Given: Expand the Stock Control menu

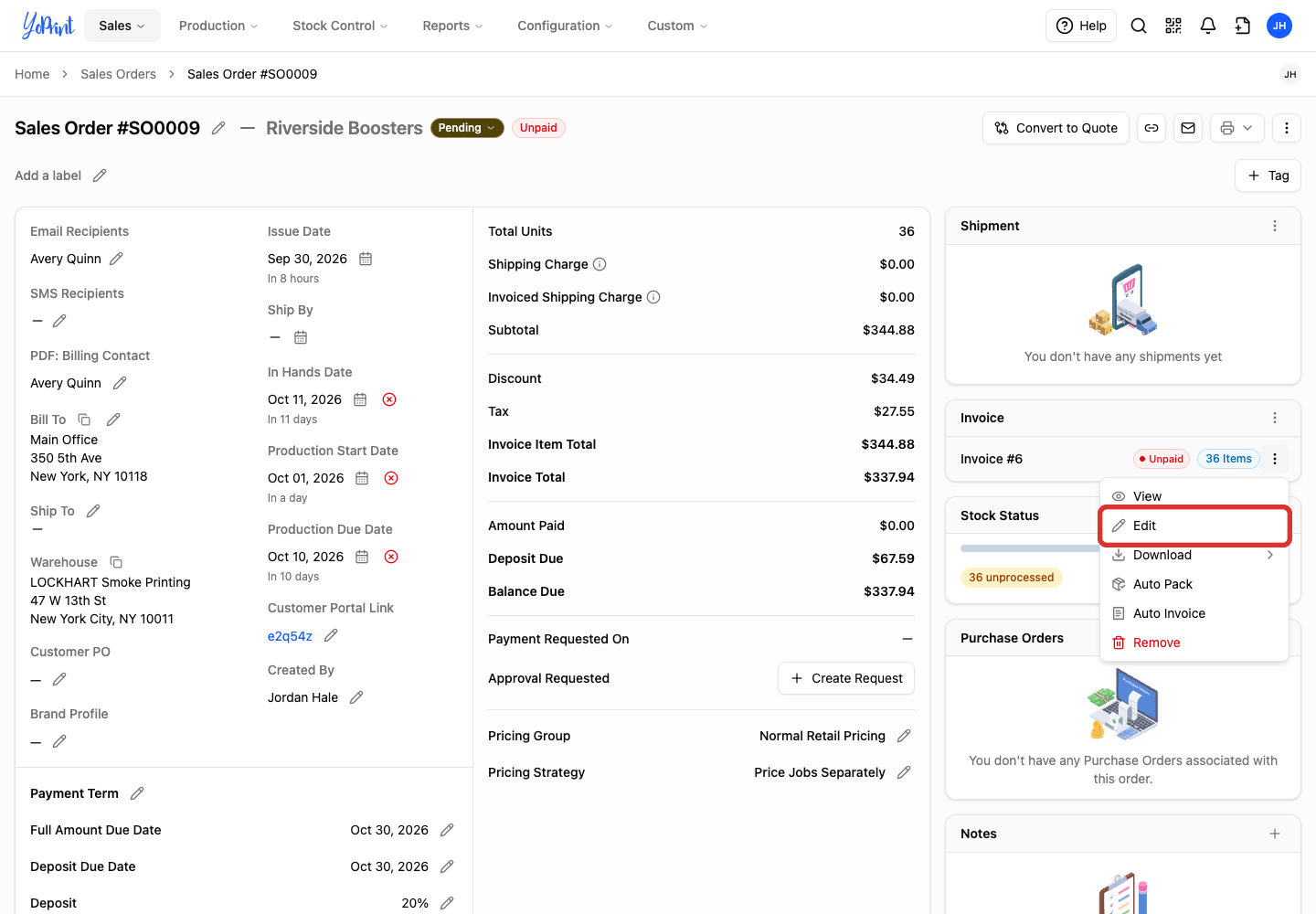Looking at the screenshot, I should [340, 26].
